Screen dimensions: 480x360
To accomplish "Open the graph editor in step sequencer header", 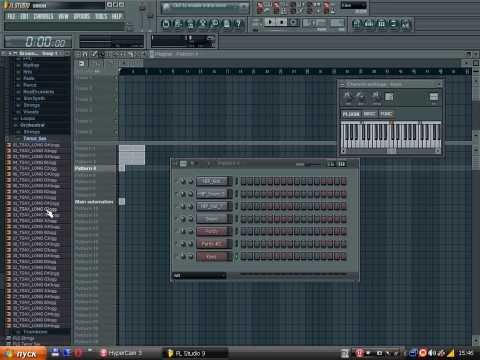I will tap(331, 164).
